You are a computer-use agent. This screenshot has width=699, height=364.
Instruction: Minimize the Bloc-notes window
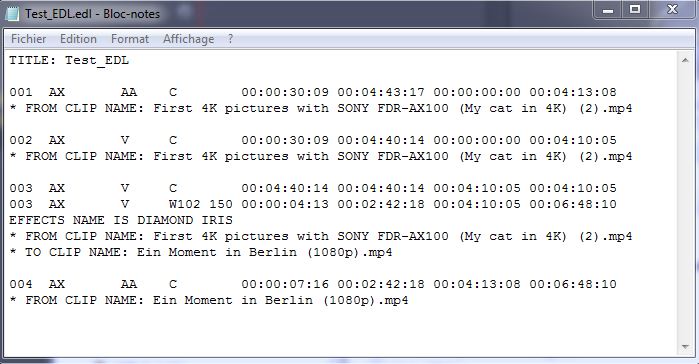(608, 10)
